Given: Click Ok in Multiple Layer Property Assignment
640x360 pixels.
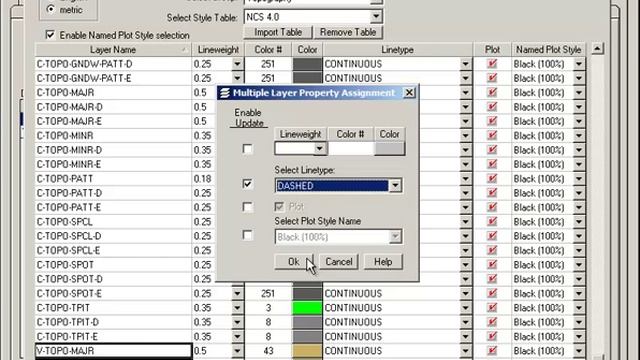Looking at the screenshot, I should 294,262.
